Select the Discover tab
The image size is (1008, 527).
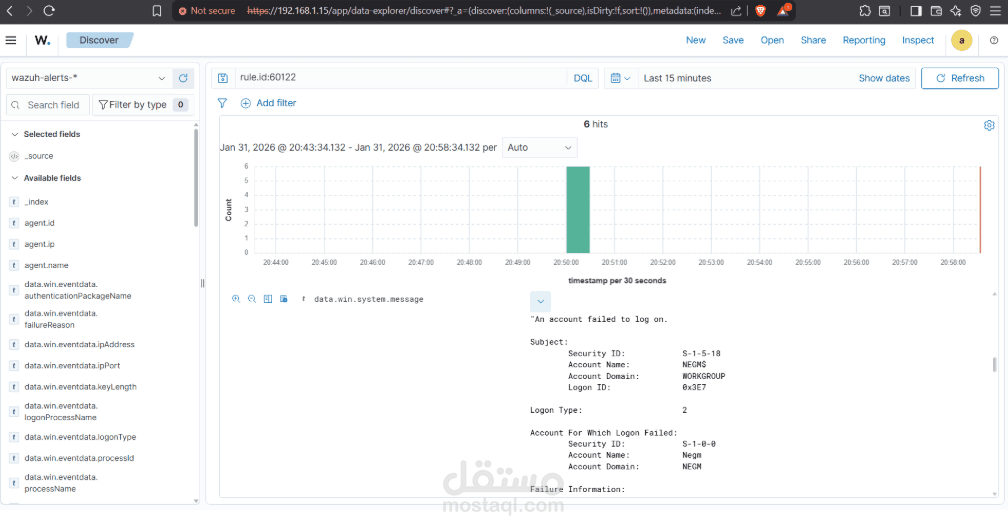(x=99, y=40)
